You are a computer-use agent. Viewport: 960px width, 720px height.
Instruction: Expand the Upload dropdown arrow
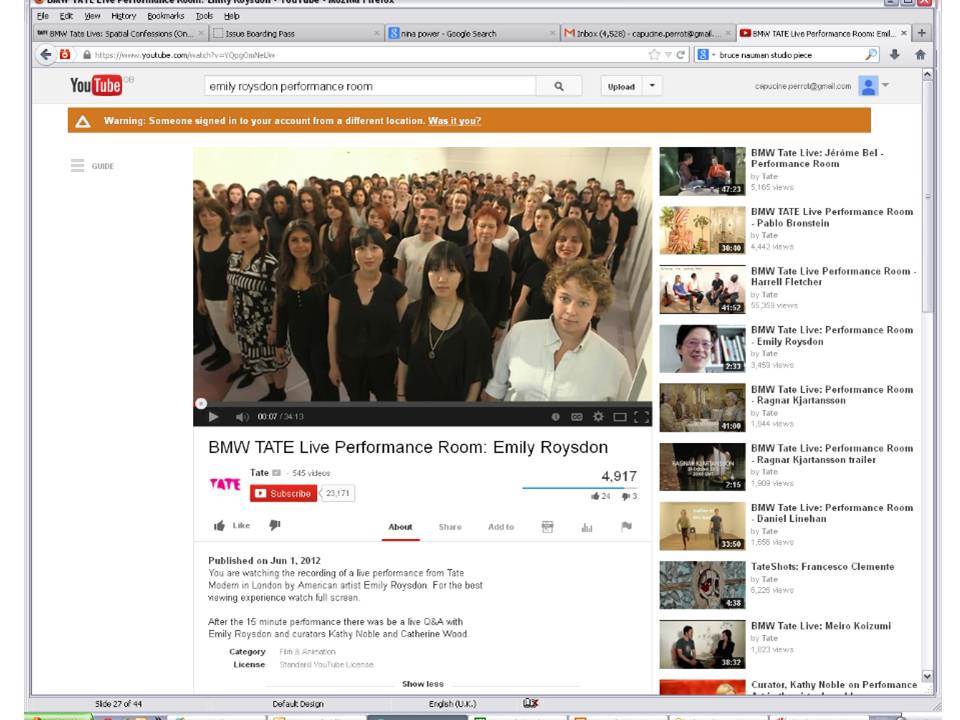point(652,86)
